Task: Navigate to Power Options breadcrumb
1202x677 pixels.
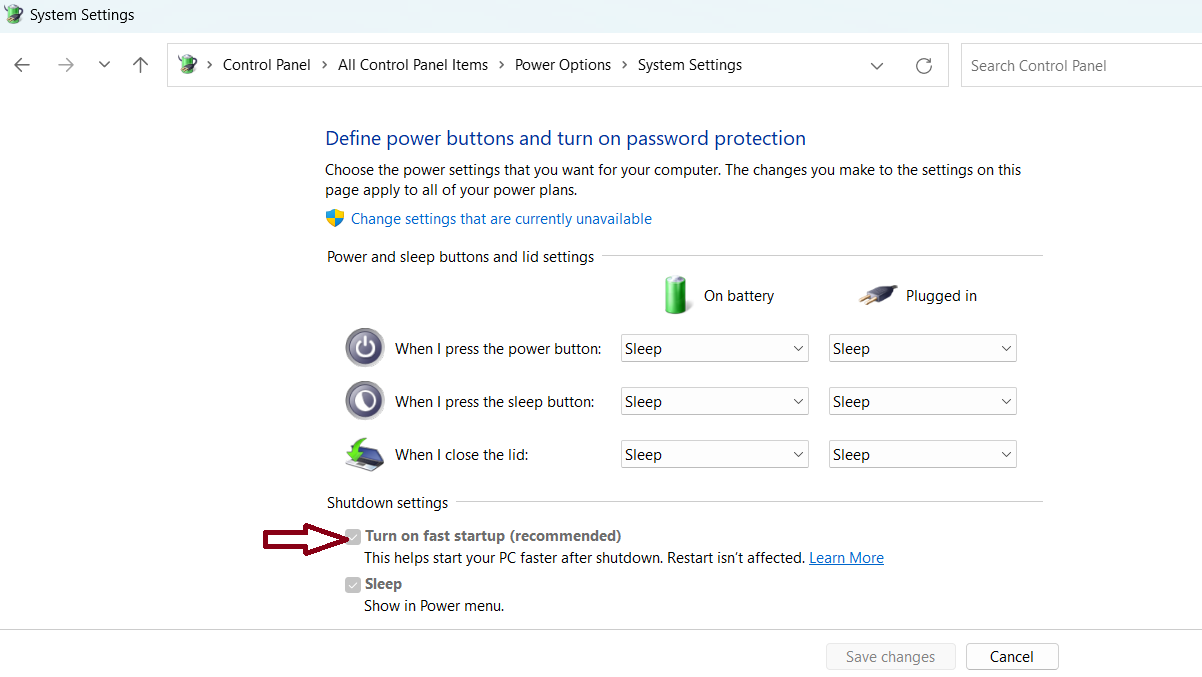Action: tap(562, 65)
